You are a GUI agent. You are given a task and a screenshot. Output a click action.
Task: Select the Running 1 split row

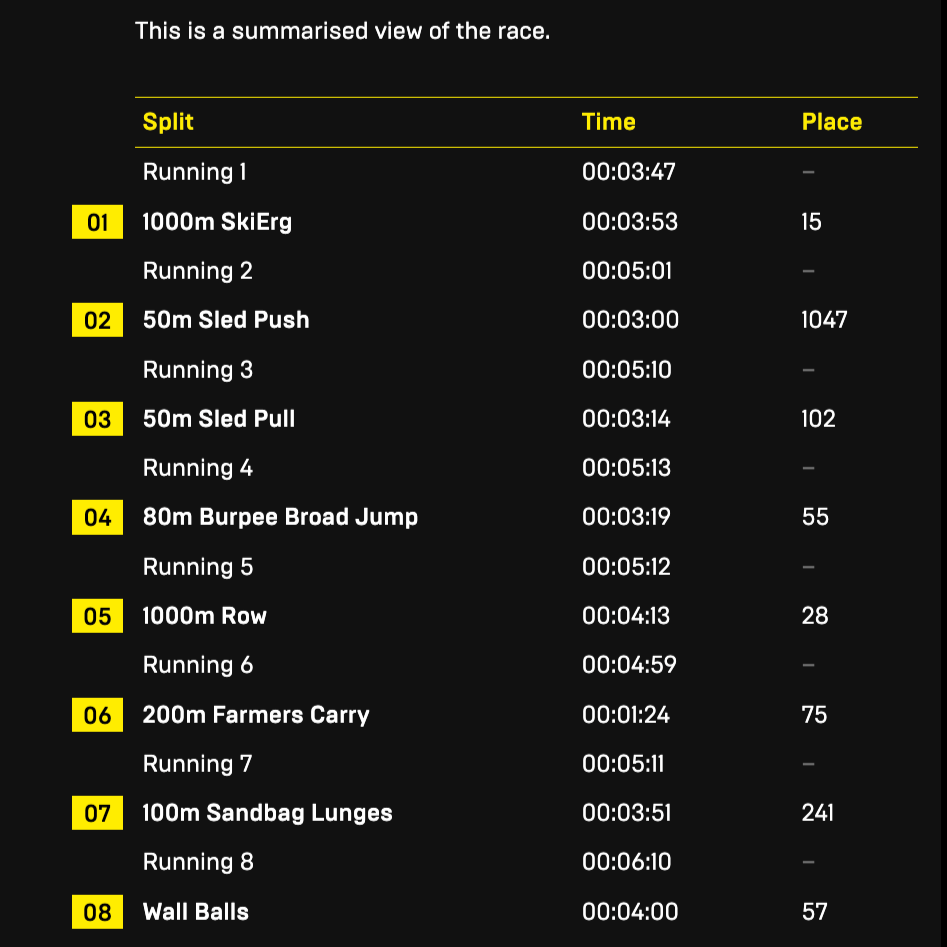coord(526,172)
